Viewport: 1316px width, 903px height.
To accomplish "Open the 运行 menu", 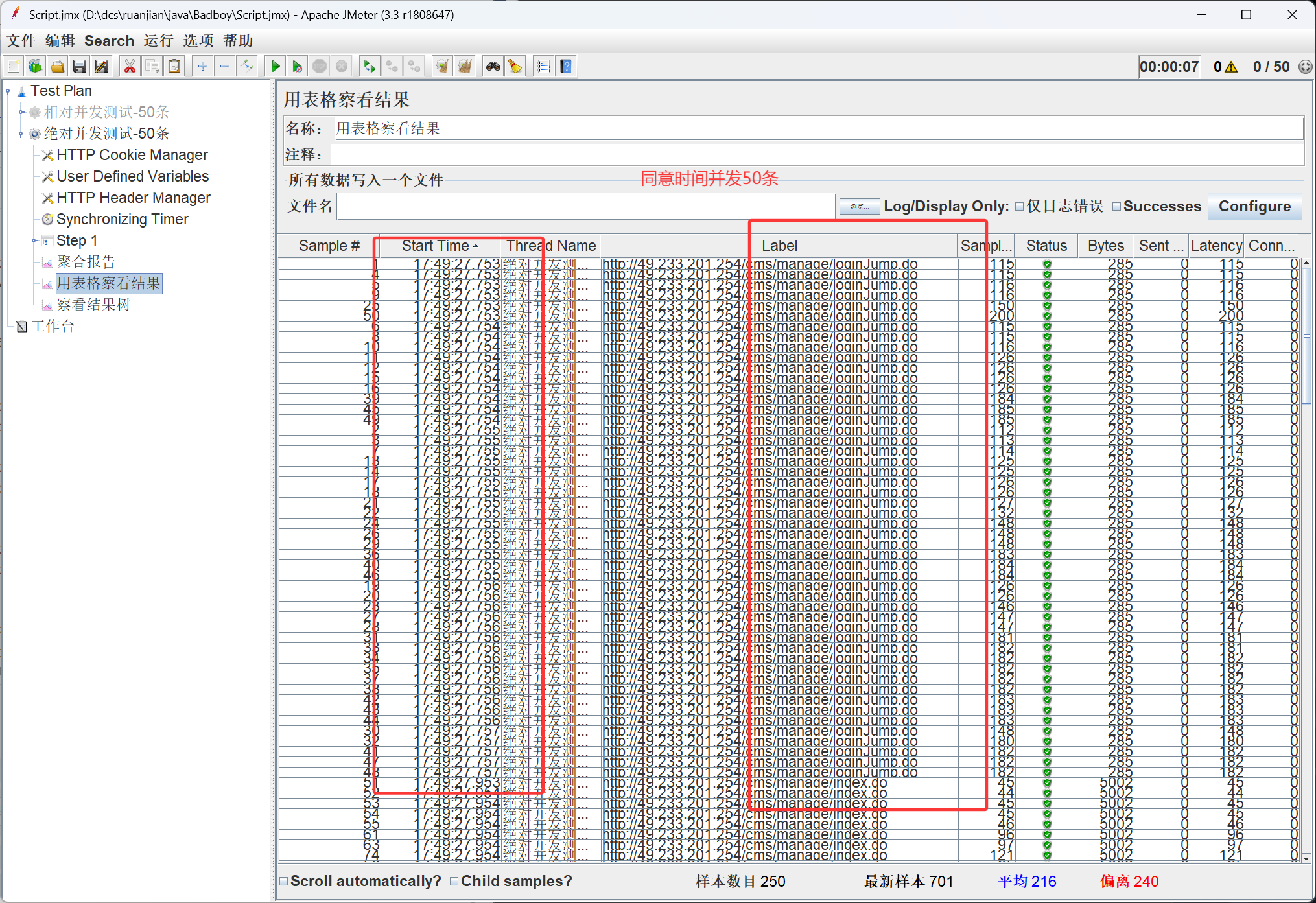I will pyautogui.click(x=159, y=41).
